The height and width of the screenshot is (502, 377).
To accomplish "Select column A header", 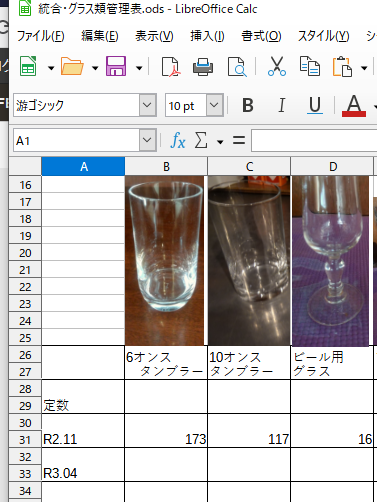I will (83, 166).
